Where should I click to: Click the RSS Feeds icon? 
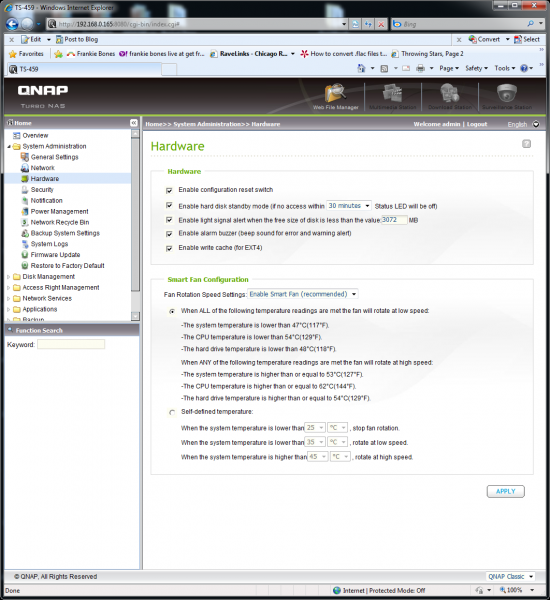click(384, 68)
